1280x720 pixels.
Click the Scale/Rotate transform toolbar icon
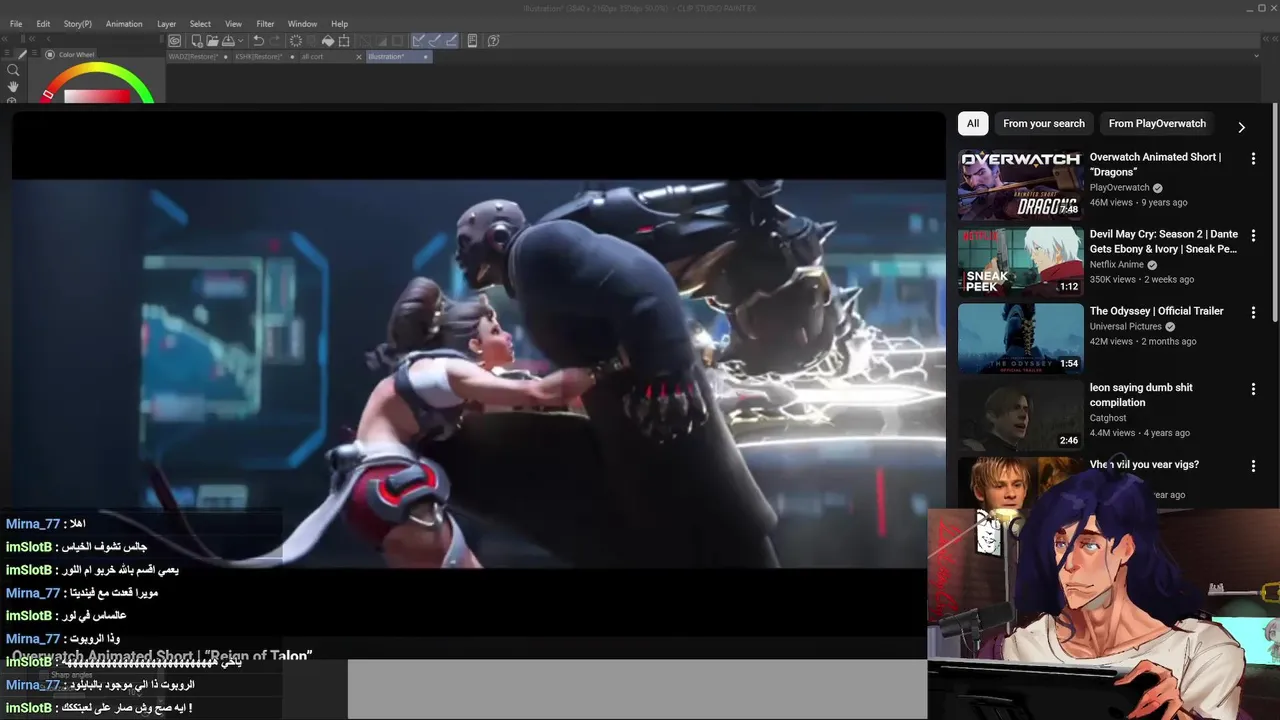tap(344, 41)
